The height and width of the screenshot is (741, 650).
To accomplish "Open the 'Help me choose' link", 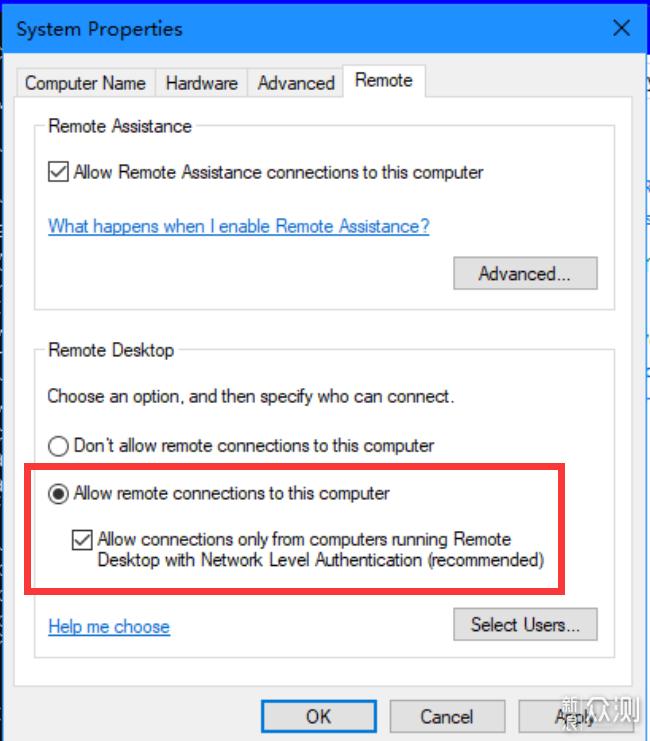I will click(x=109, y=627).
